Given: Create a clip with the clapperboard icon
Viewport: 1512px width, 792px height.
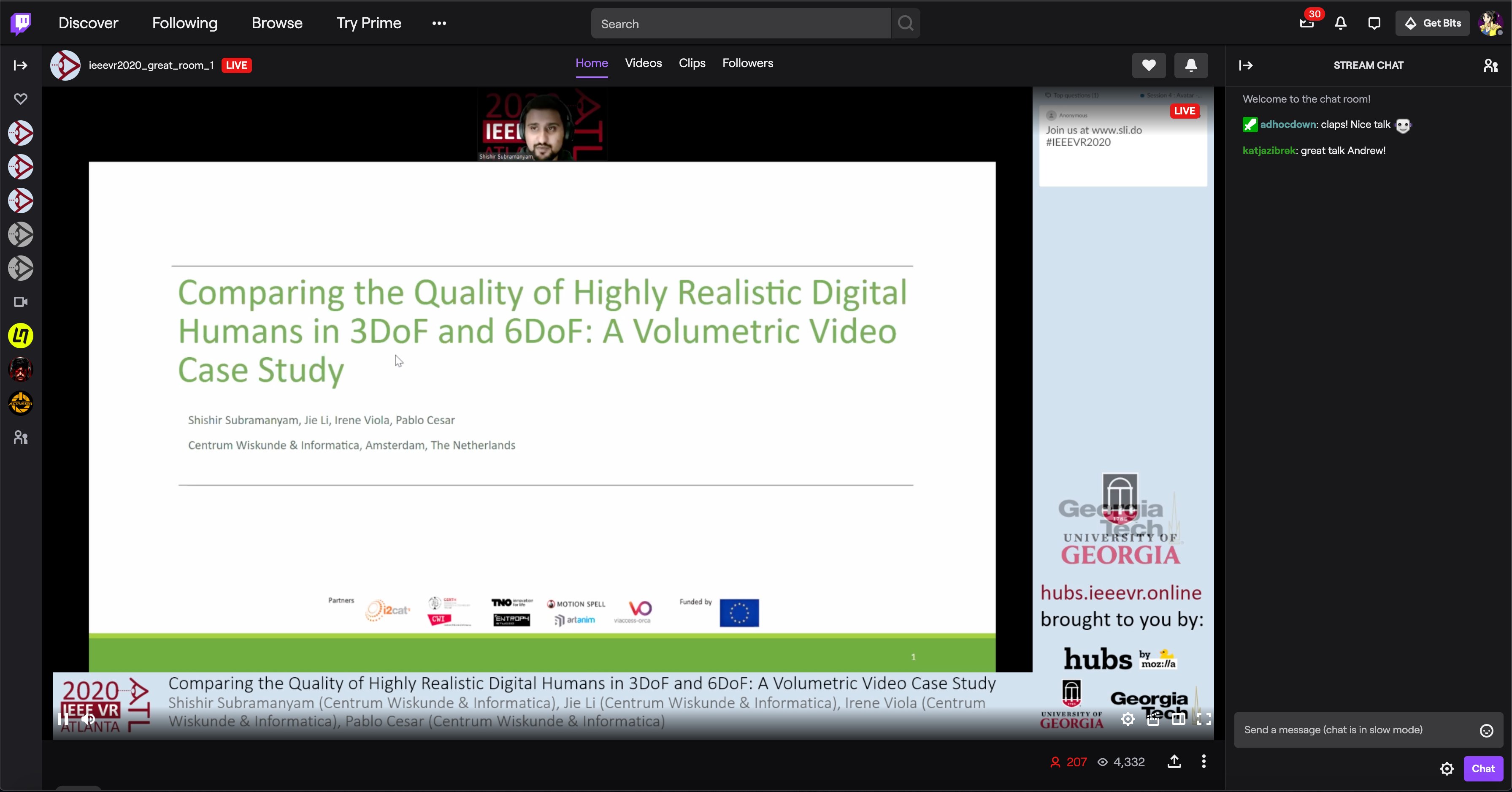Looking at the screenshot, I should [x=1153, y=719].
